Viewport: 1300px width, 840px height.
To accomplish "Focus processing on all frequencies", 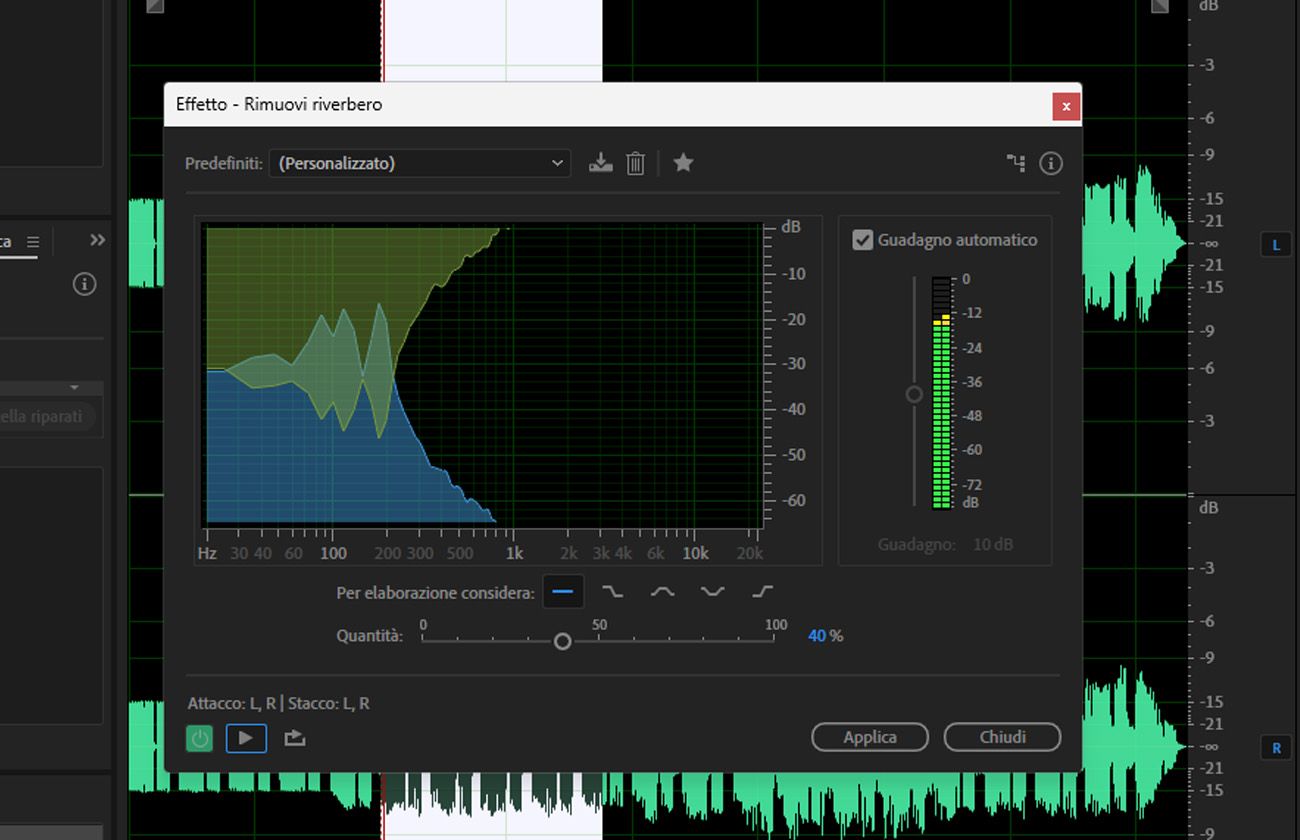I will (x=563, y=592).
